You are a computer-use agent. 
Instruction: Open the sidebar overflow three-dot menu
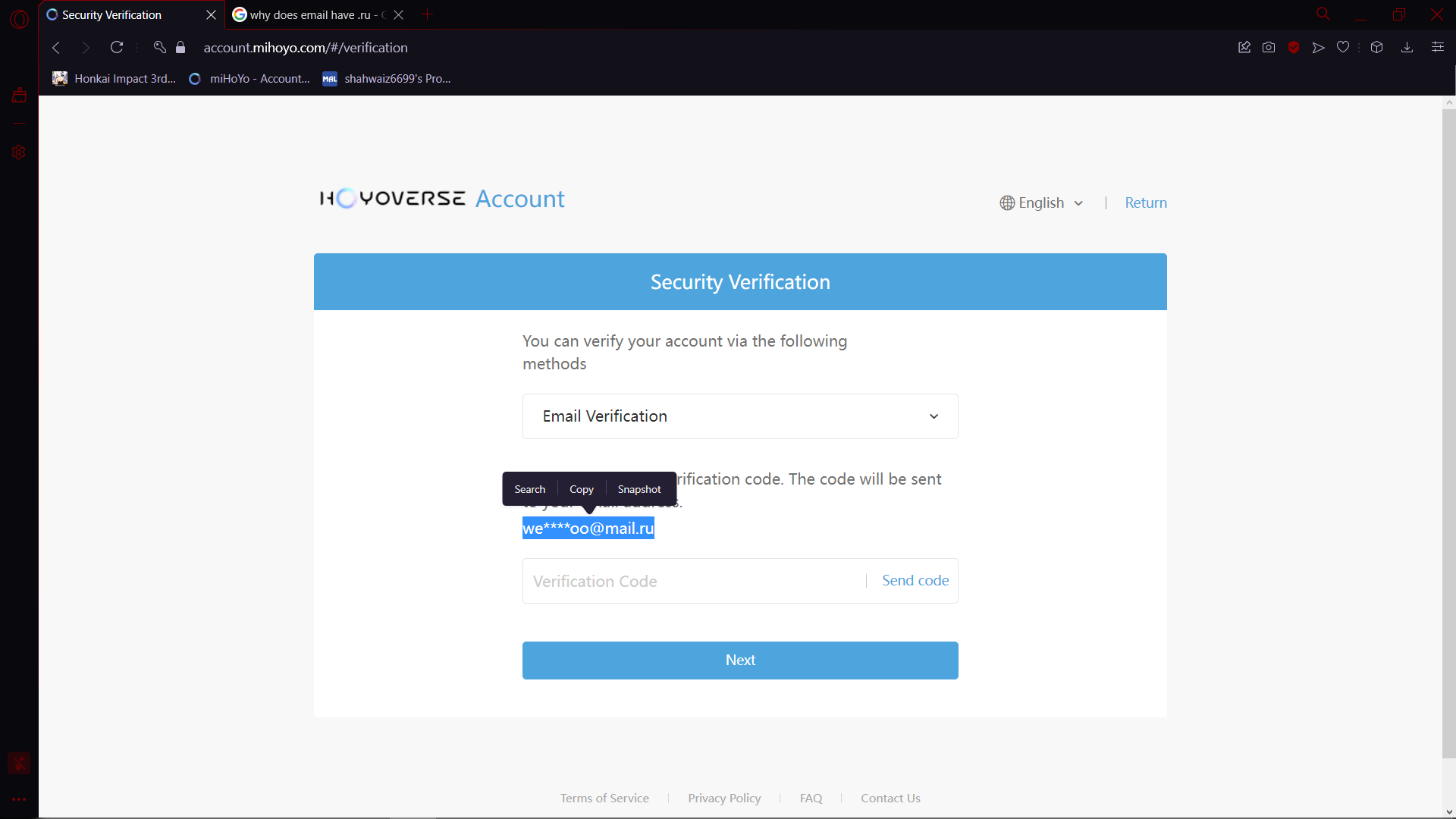[19, 799]
